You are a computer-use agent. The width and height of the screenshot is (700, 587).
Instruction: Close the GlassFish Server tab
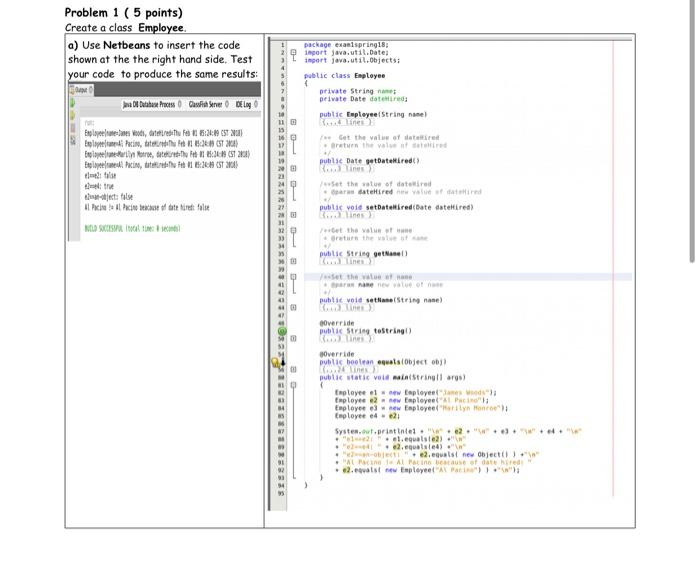click(x=227, y=104)
